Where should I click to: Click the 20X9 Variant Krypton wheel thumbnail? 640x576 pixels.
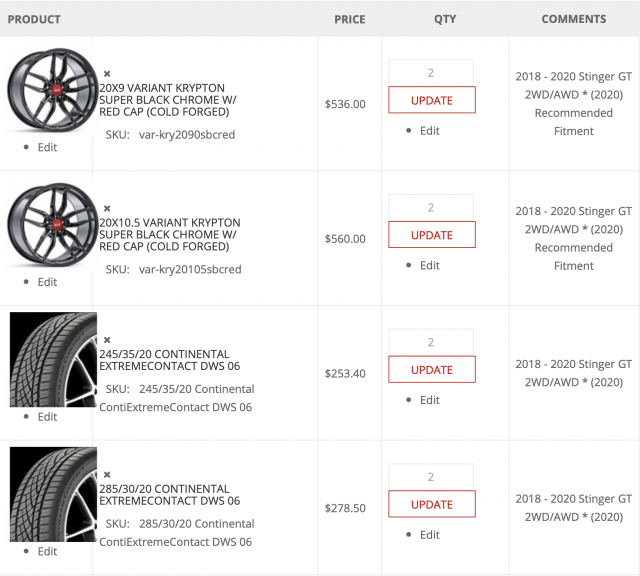(x=47, y=88)
